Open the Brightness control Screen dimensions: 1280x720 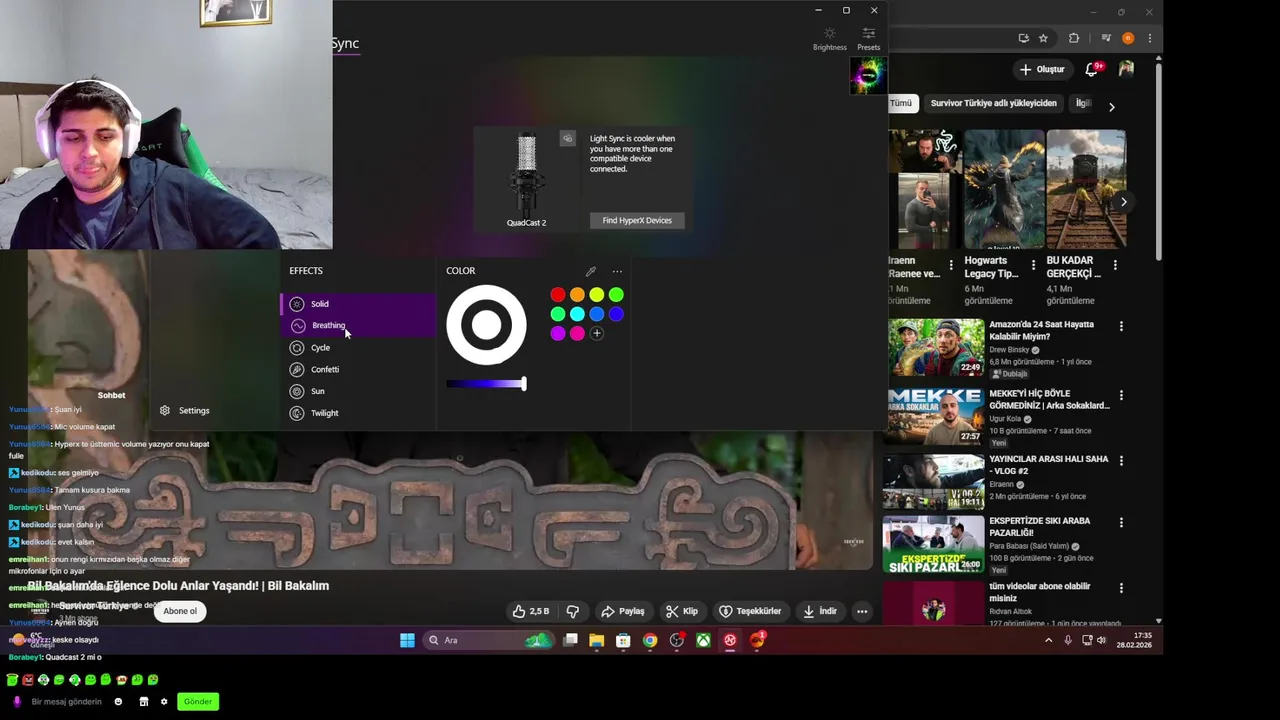click(x=829, y=38)
